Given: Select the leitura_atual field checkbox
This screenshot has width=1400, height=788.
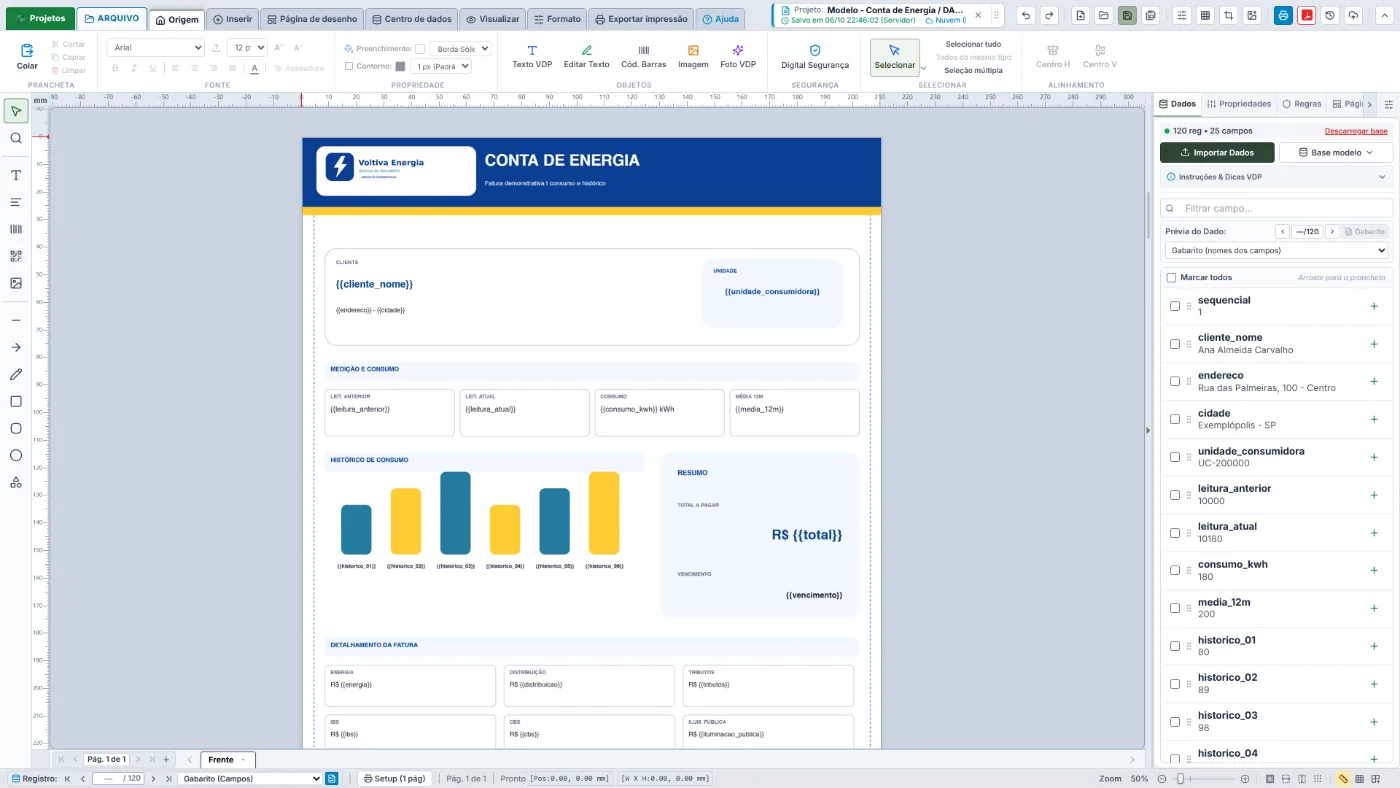Looking at the screenshot, I should click(1175, 532).
